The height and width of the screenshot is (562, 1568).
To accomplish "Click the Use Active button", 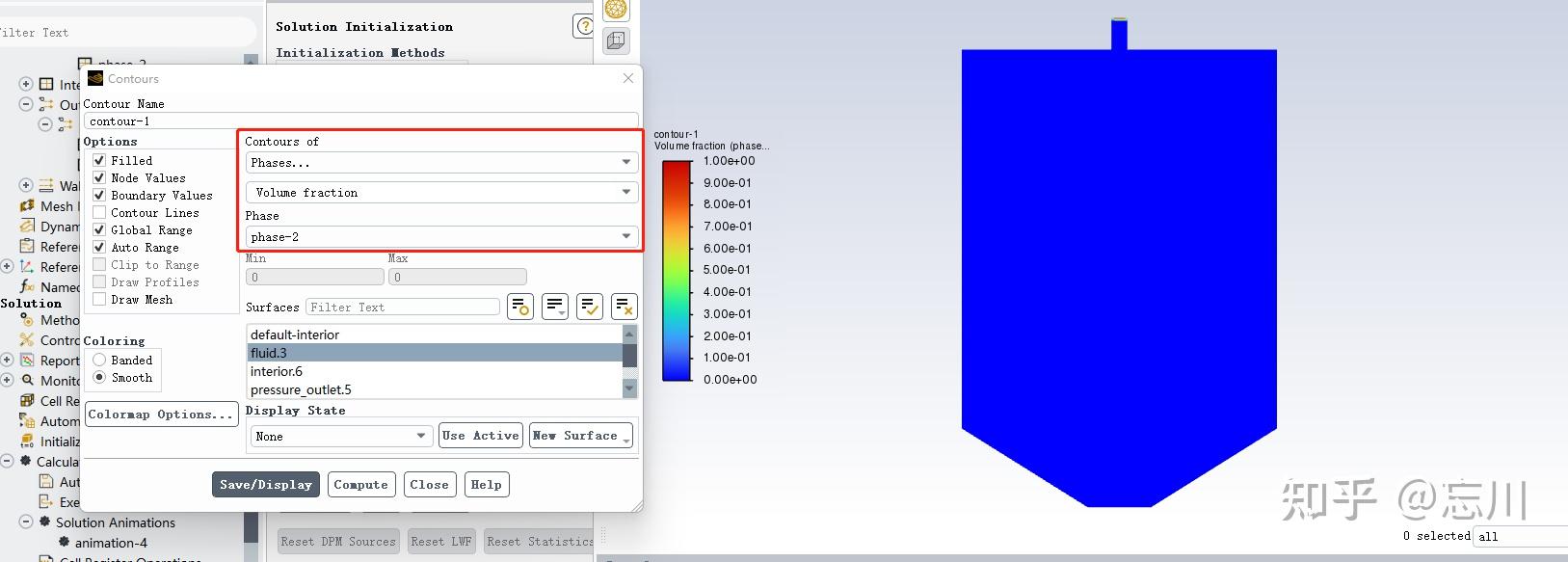I will coord(481,436).
